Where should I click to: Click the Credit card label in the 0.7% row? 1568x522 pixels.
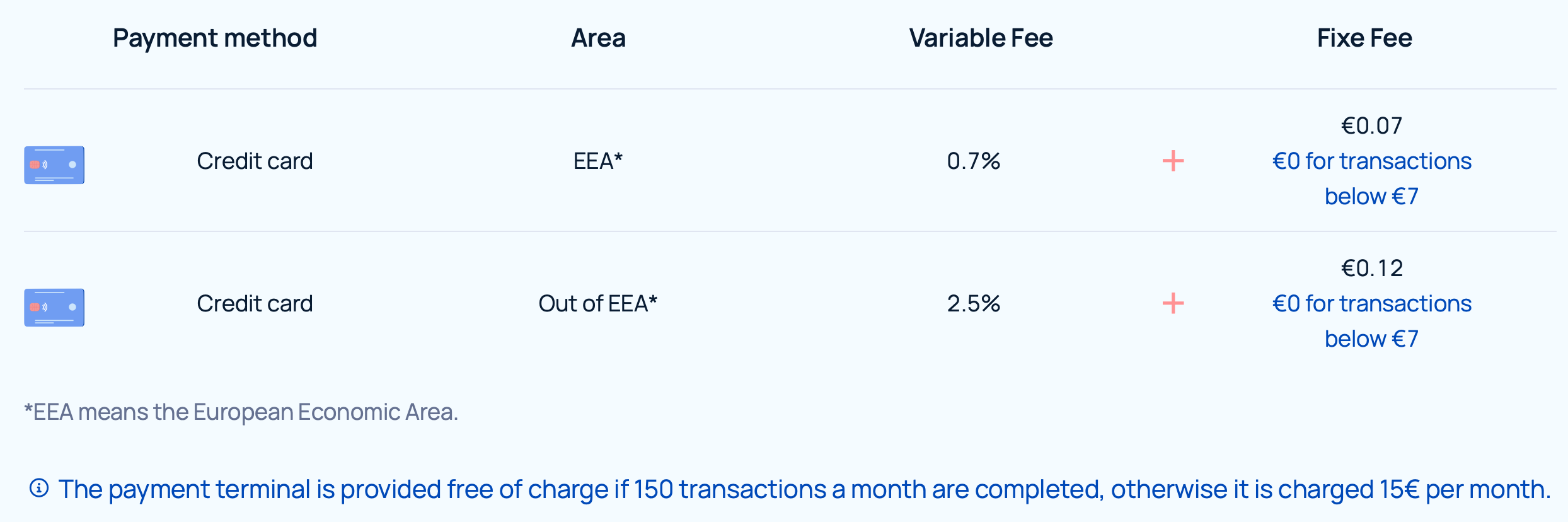[255, 161]
